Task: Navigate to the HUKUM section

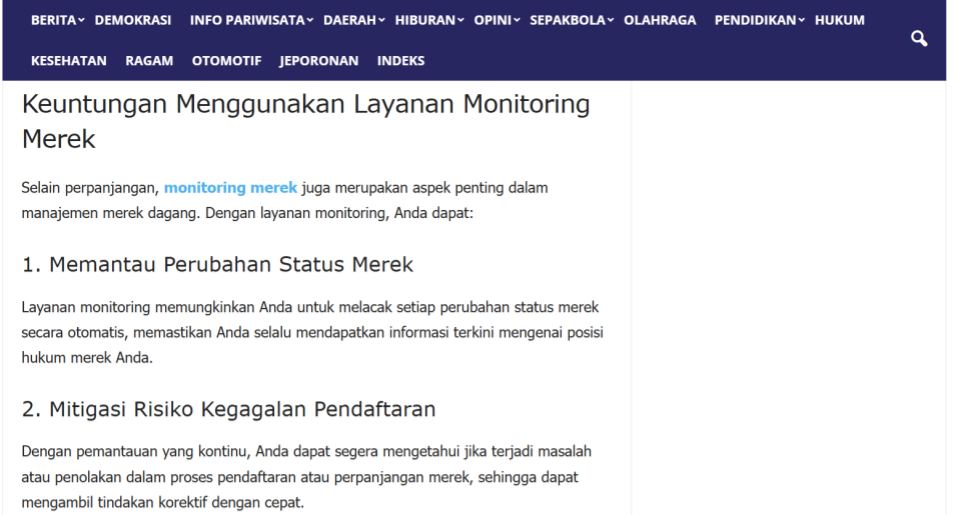Action: click(x=840, y=20)
